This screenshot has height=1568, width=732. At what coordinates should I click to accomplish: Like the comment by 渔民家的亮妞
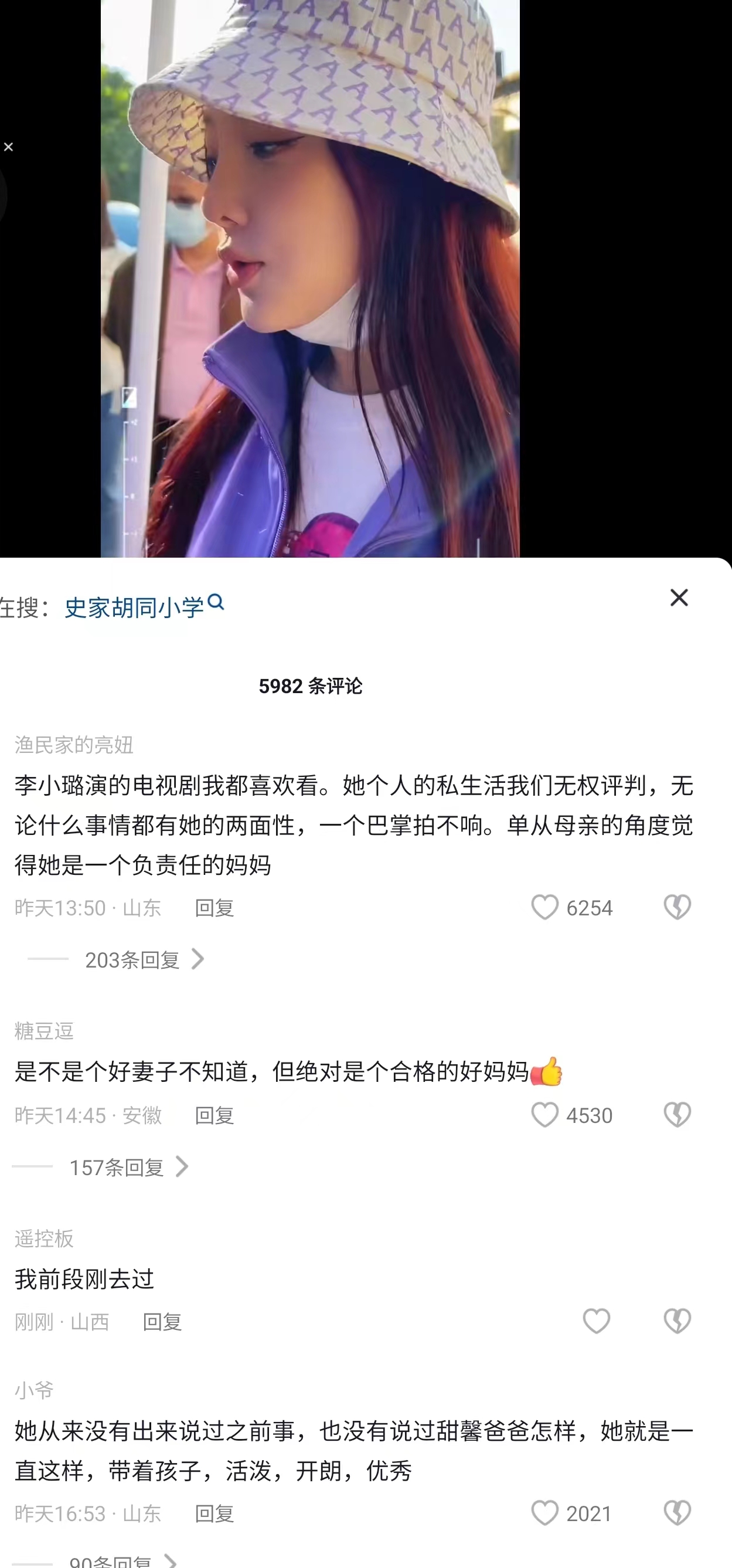click(x=544, y=907)
